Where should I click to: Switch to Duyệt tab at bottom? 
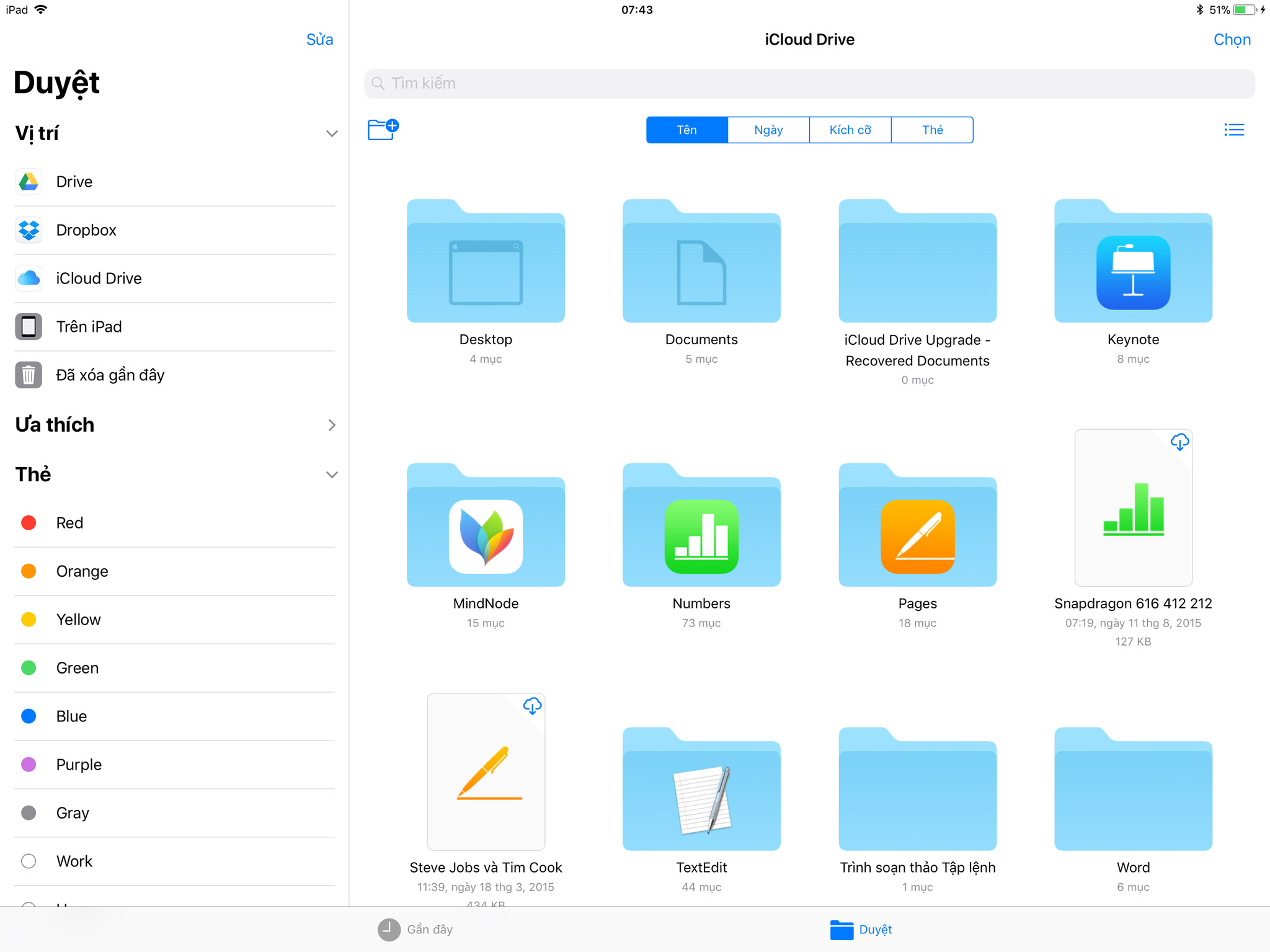[861, 929]
